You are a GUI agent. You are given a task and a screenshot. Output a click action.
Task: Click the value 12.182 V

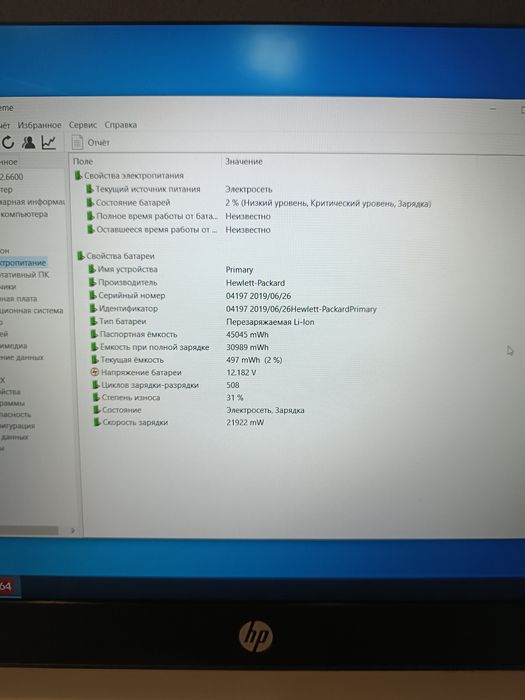[x=241, y=372]
